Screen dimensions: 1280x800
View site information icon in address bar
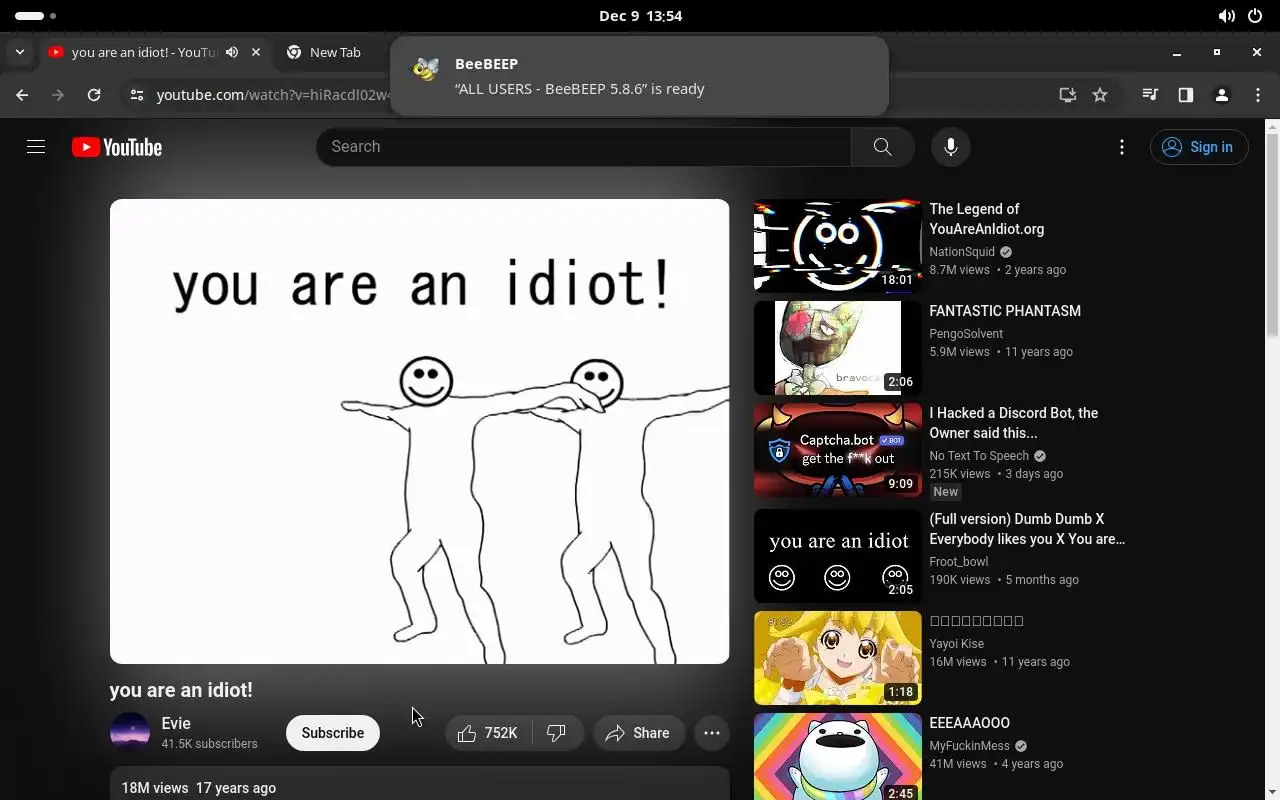pyautogui.click(x=137, y=95)
